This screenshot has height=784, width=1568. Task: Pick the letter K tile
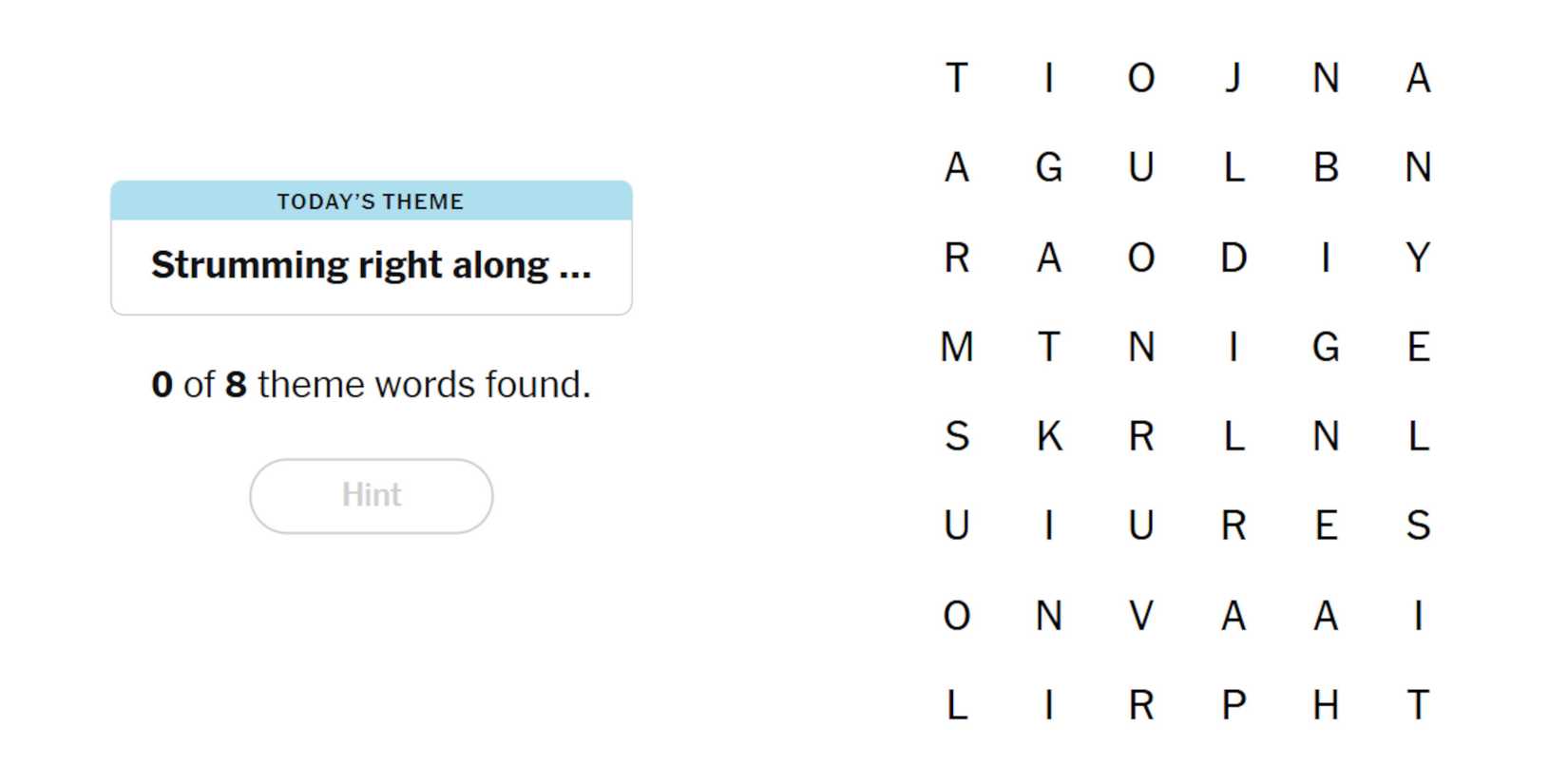coord(1048,436)
